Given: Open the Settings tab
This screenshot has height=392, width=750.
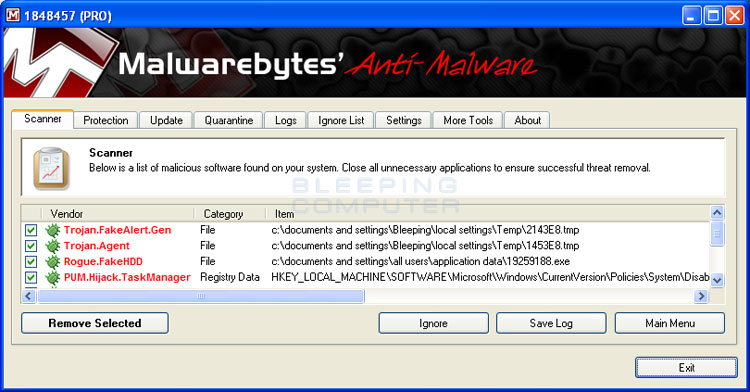Looking at the screenshot, I should coord(404,120).
